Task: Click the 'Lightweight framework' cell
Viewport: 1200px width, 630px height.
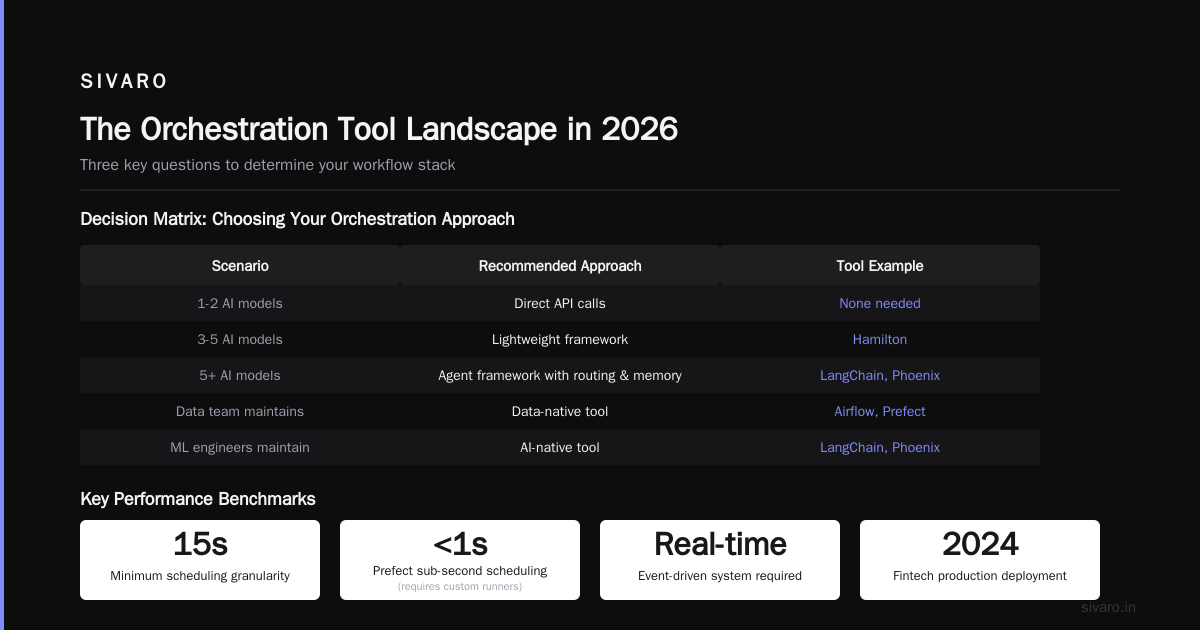Action: (560, 339)
